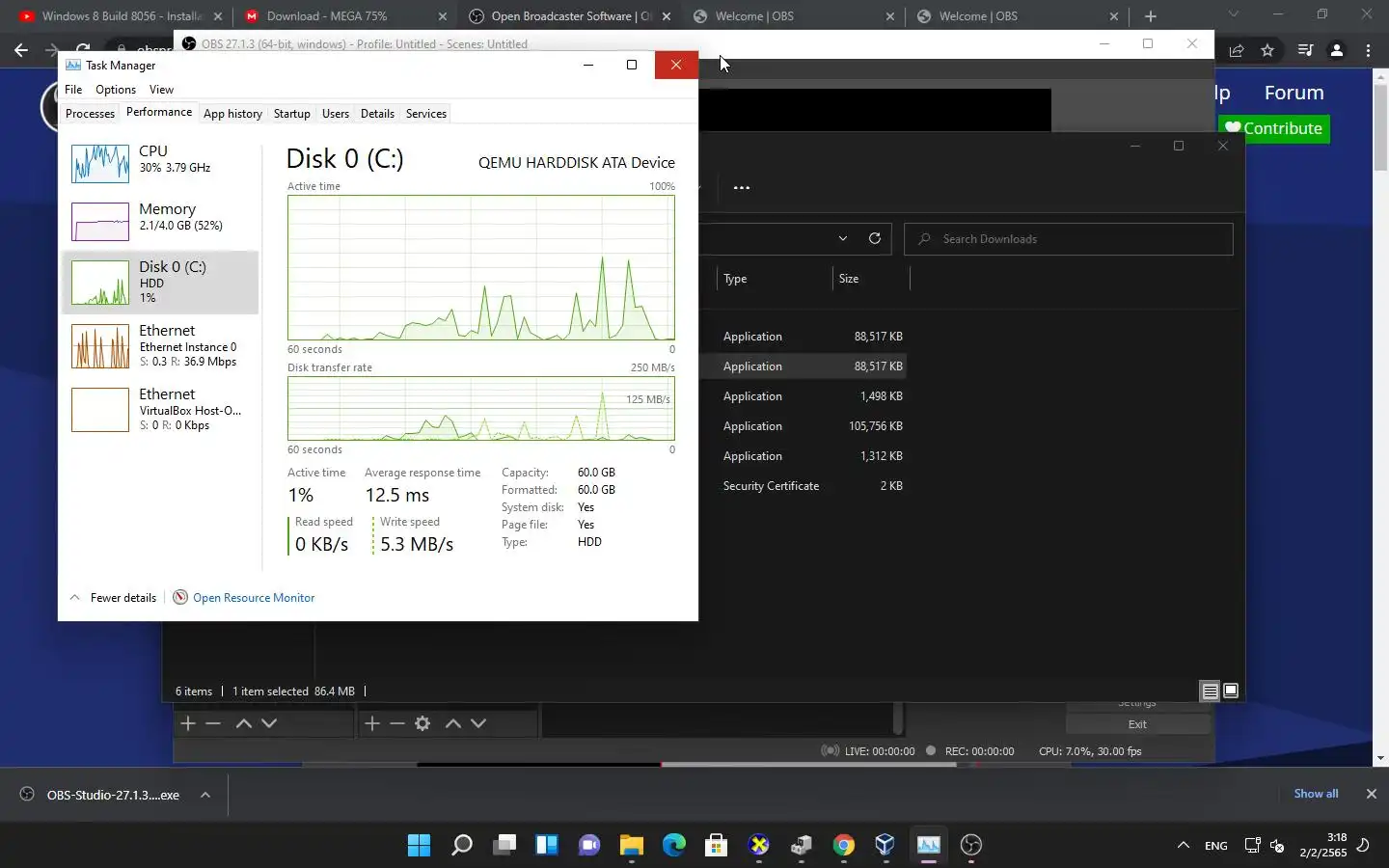The image size is (1389, 868).
Task: Open Chat app on taskbar
Action: [x=589, y=845]
